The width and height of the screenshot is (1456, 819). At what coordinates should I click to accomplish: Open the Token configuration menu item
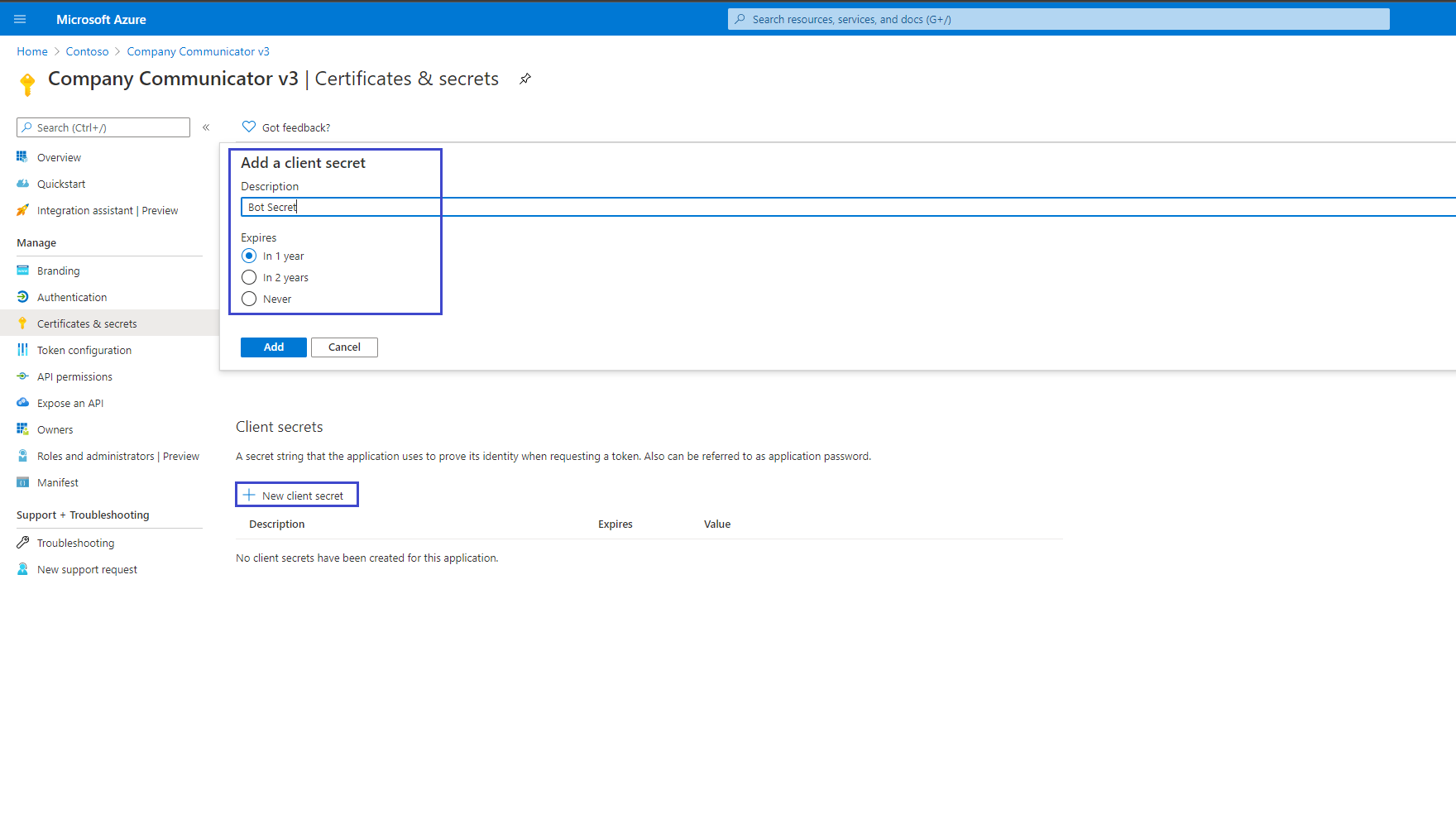(84, 350)
